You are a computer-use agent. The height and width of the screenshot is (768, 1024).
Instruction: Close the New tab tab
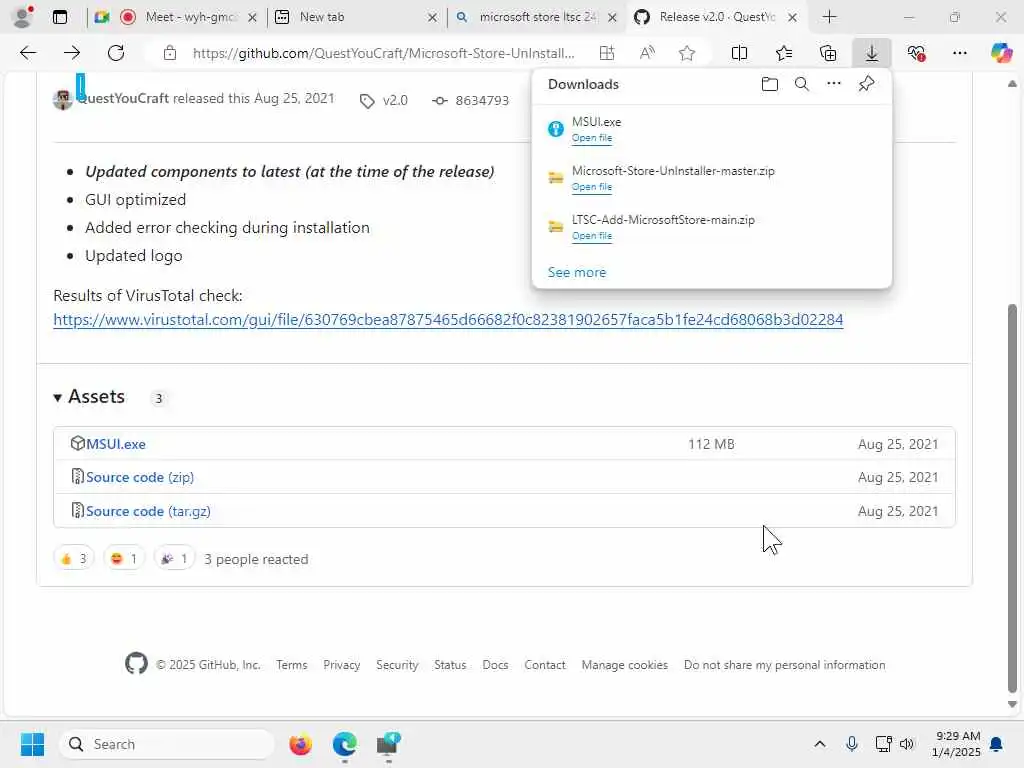432,18
